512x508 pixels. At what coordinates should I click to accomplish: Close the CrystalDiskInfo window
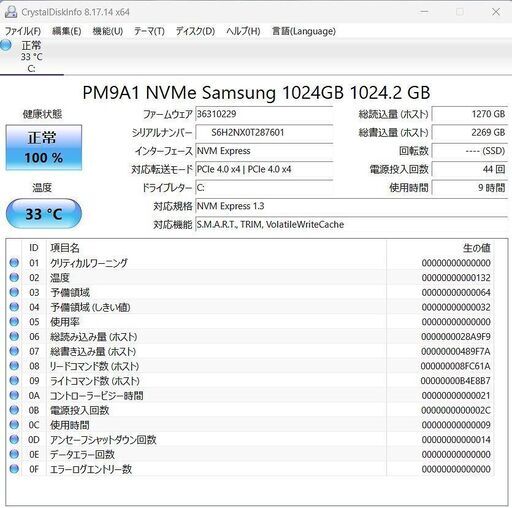[x=496, y=12]
